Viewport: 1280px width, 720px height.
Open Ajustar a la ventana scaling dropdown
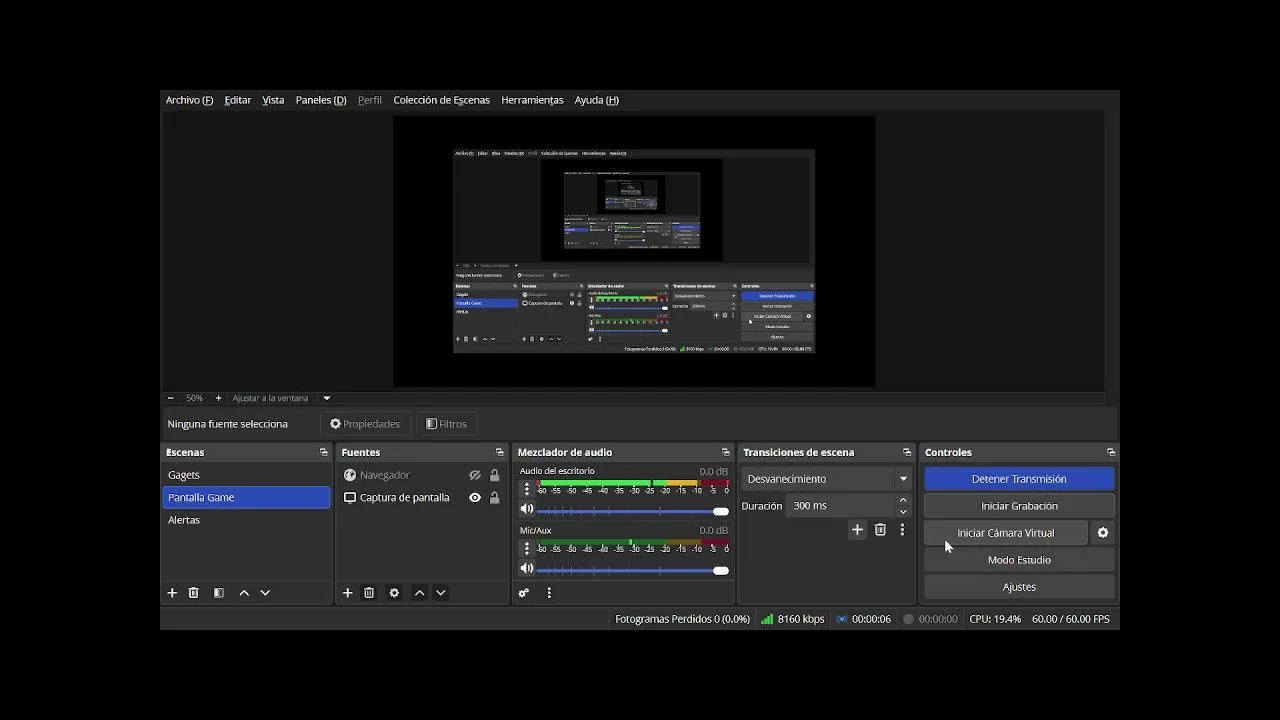point(281,398)
